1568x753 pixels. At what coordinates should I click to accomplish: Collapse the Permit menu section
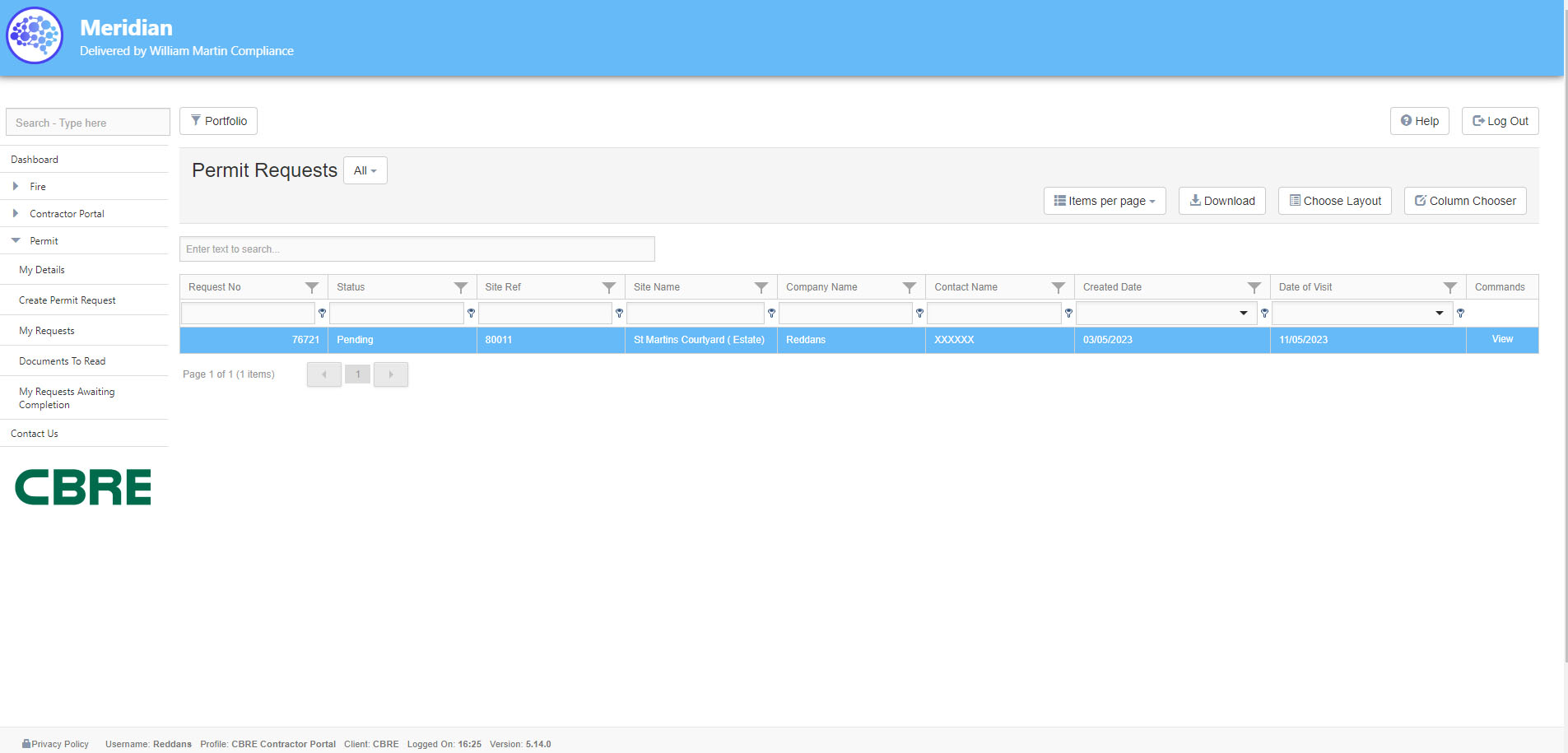click(x=16, y=241)
